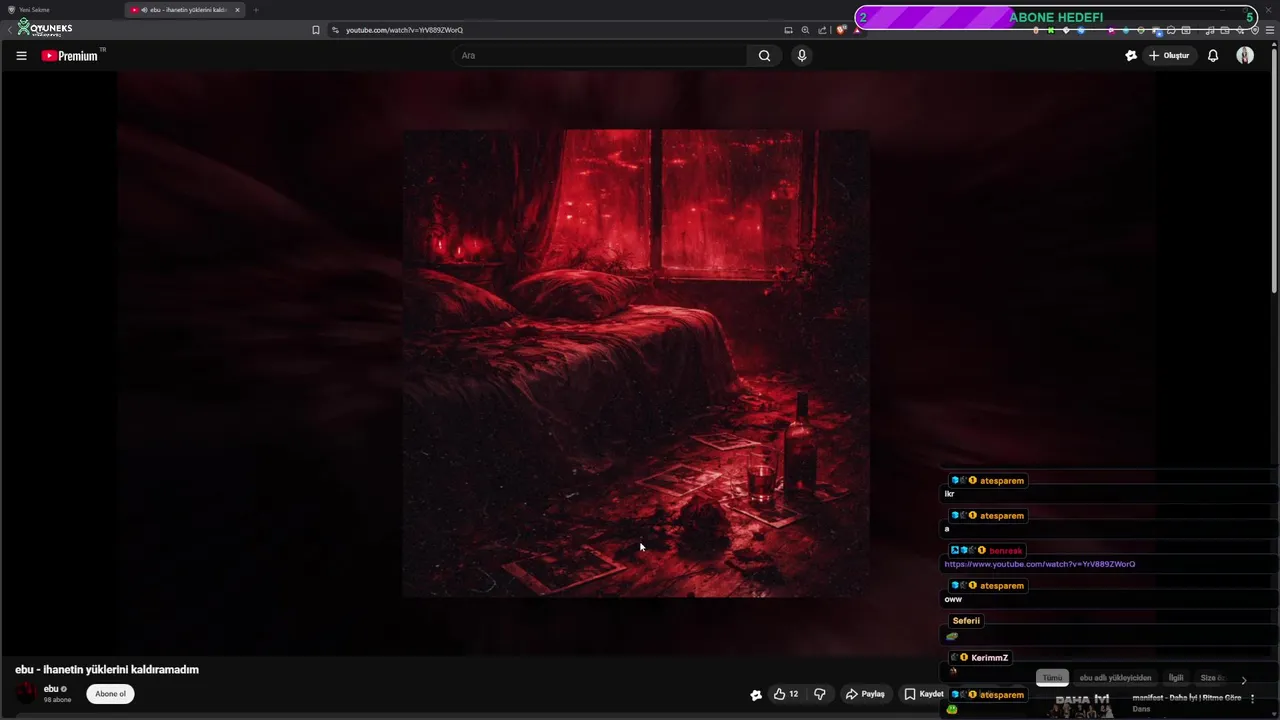1280x720 pixels.
Task: Open the browser main menu icon
Action: (x=1270, y=30)
